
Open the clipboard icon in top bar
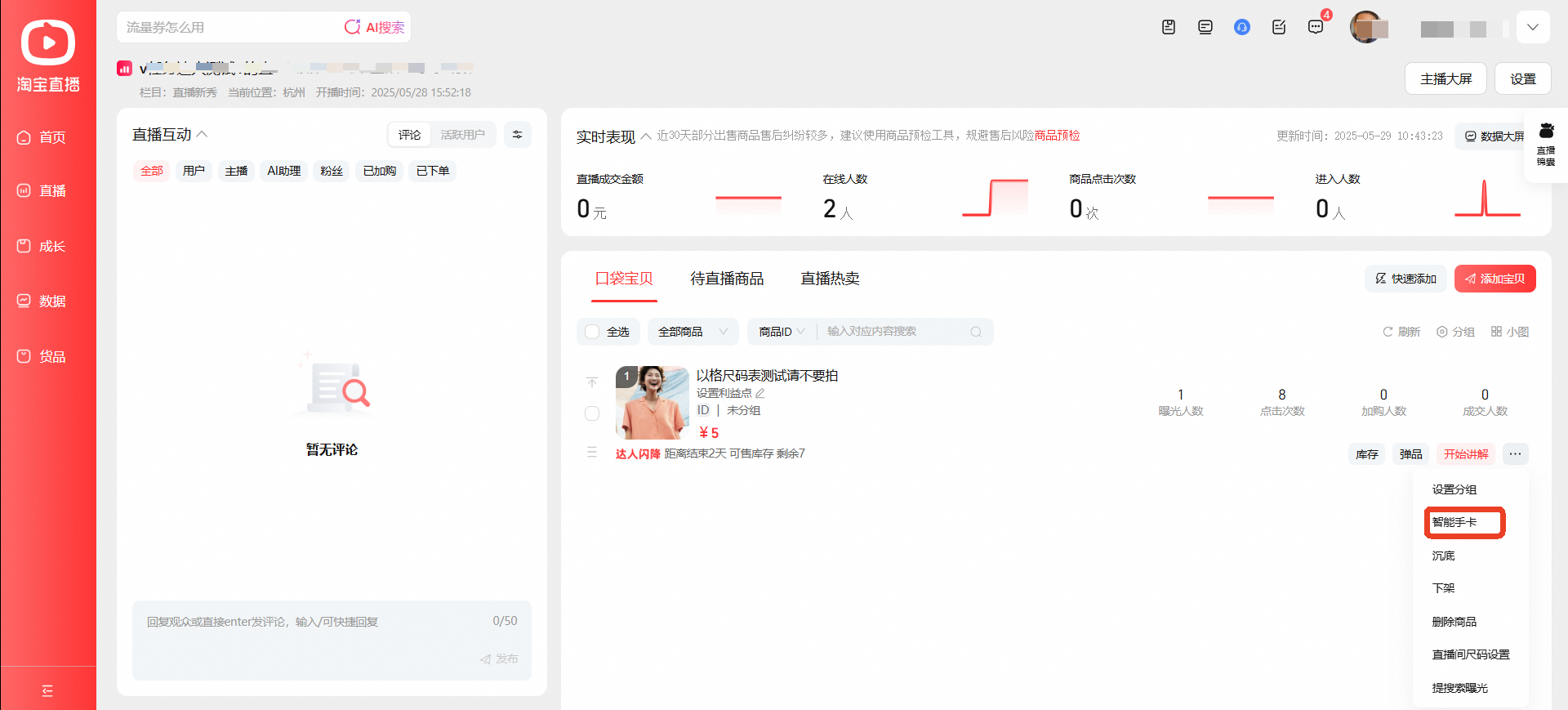point(1169,27)
